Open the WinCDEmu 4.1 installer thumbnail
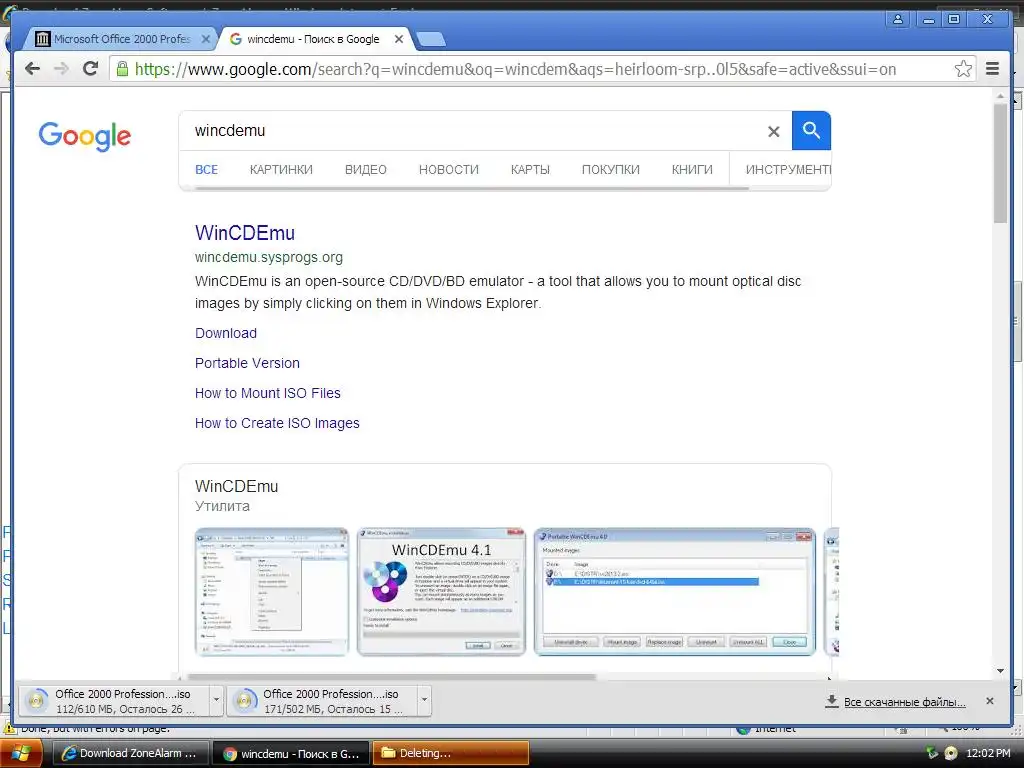This screenshot has width=1024, height=768. (441, 592)
